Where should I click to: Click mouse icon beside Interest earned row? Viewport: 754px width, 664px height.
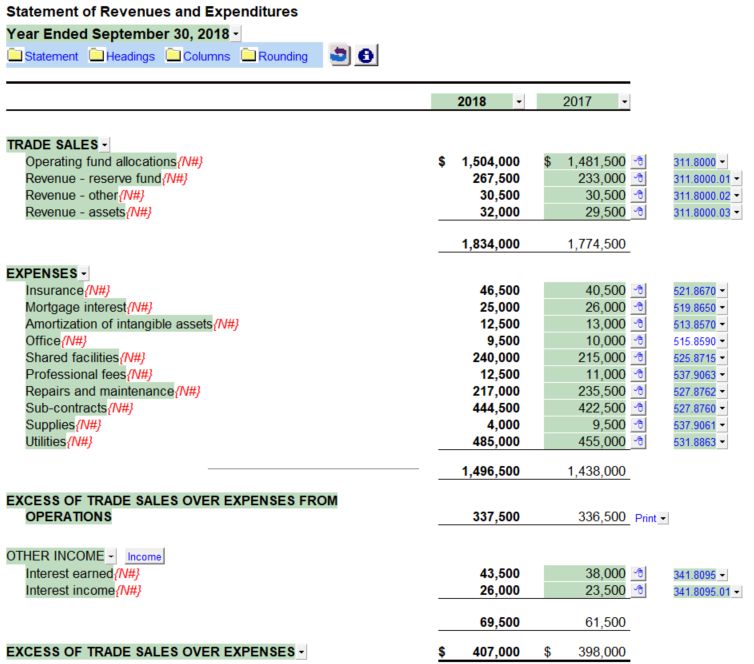tap(638, 574)
